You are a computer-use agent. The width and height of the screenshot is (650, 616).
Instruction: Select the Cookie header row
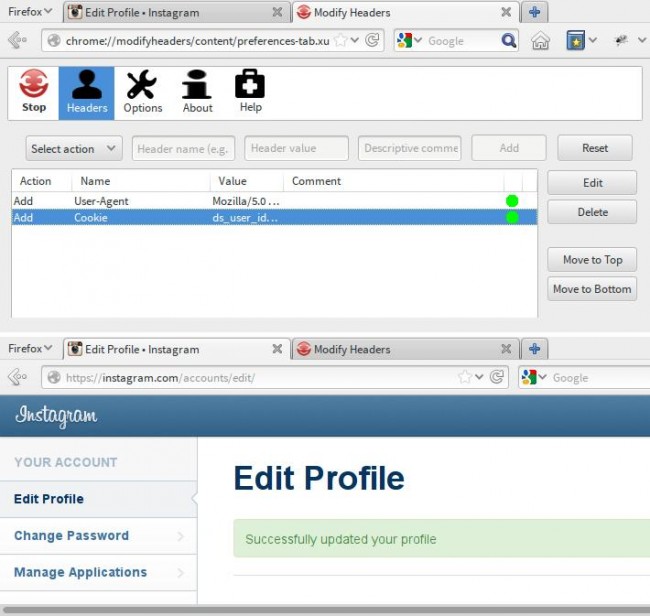tap(274, 217)
